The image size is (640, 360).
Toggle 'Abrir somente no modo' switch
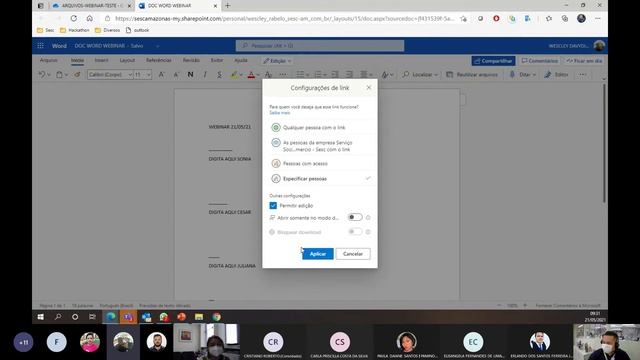click(x=355, y=217)
